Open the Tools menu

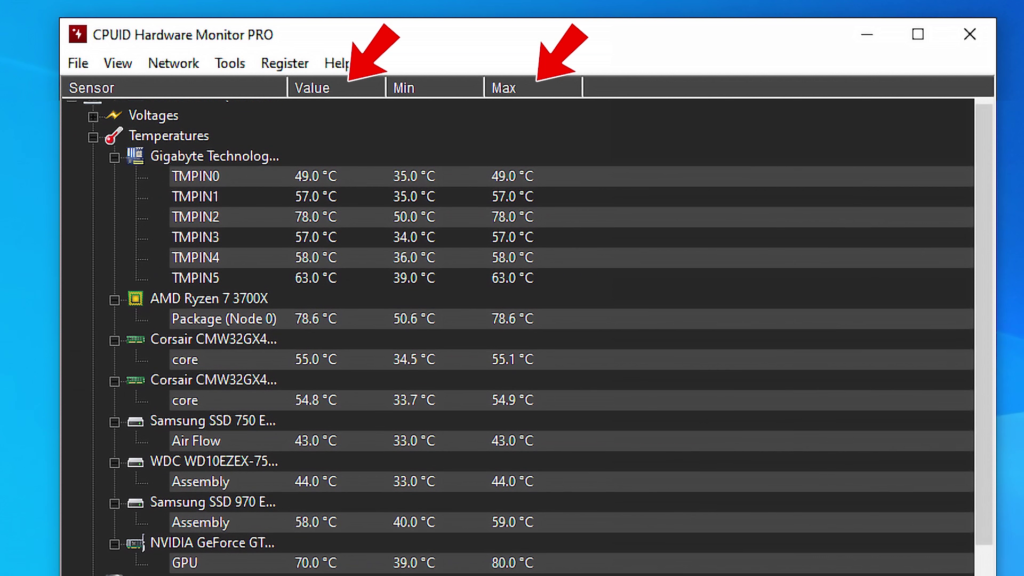coord(230,63)
